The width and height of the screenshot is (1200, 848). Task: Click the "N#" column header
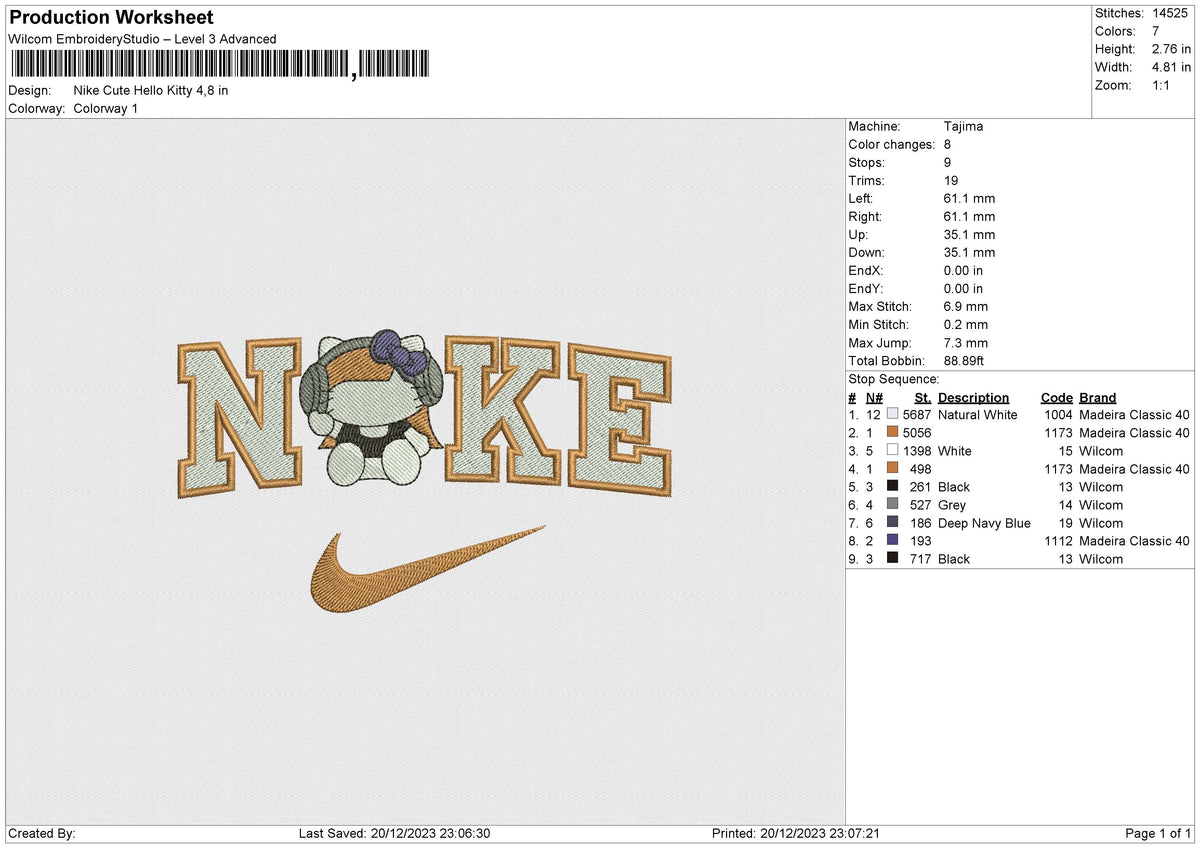(874, 398)
